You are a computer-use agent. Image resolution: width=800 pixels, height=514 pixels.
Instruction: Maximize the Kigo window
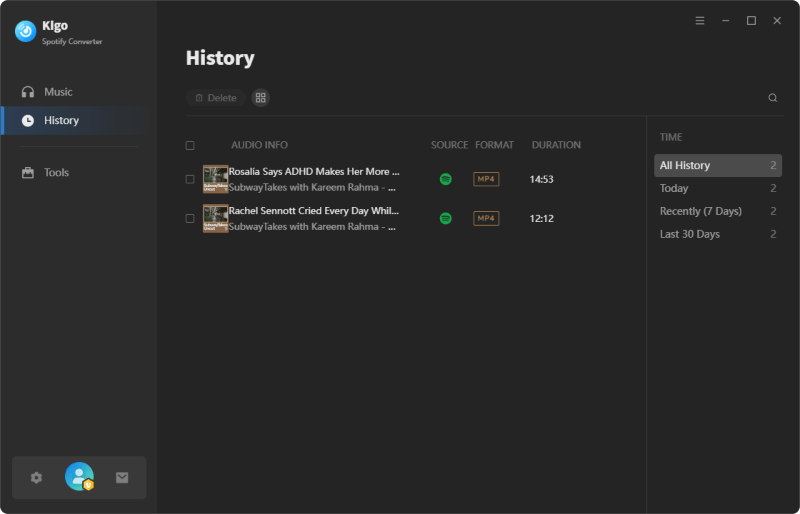(751, 20)
